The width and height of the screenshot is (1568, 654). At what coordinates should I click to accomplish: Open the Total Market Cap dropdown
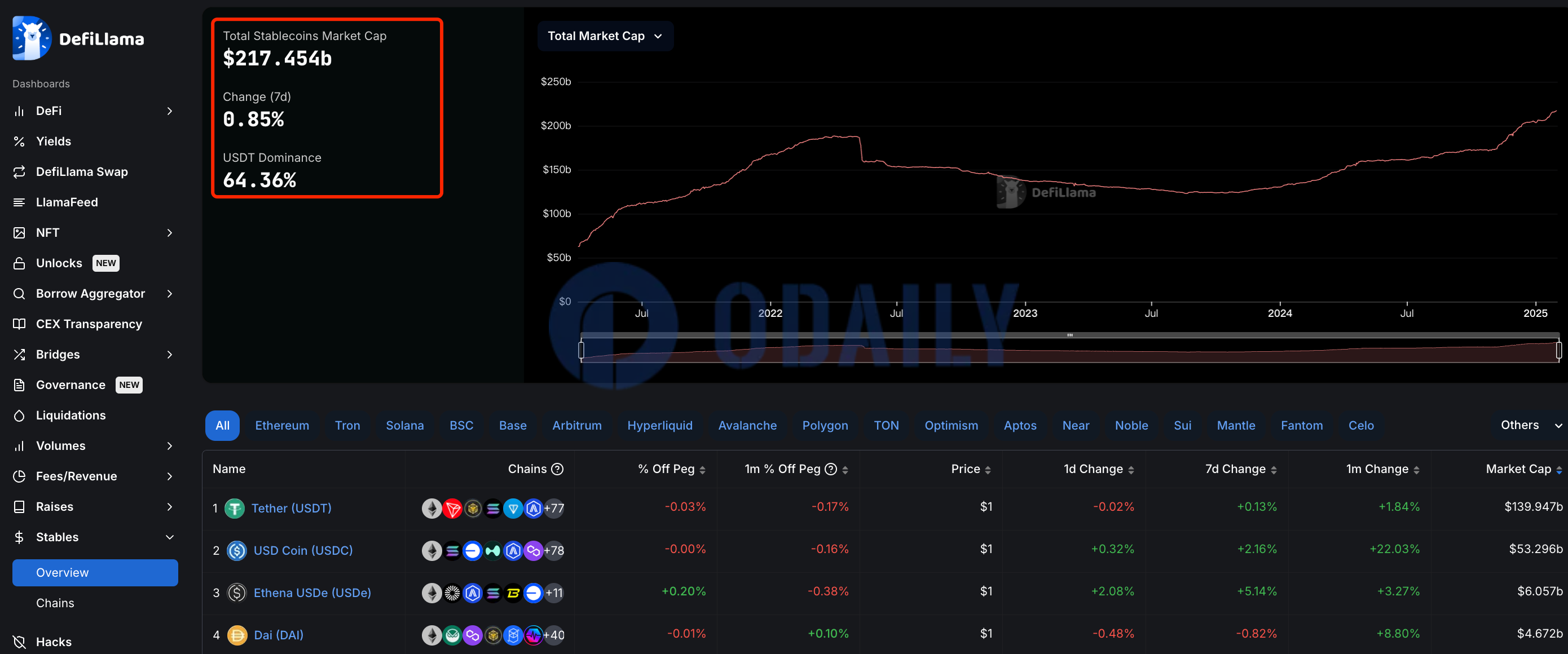coord(605,36)
